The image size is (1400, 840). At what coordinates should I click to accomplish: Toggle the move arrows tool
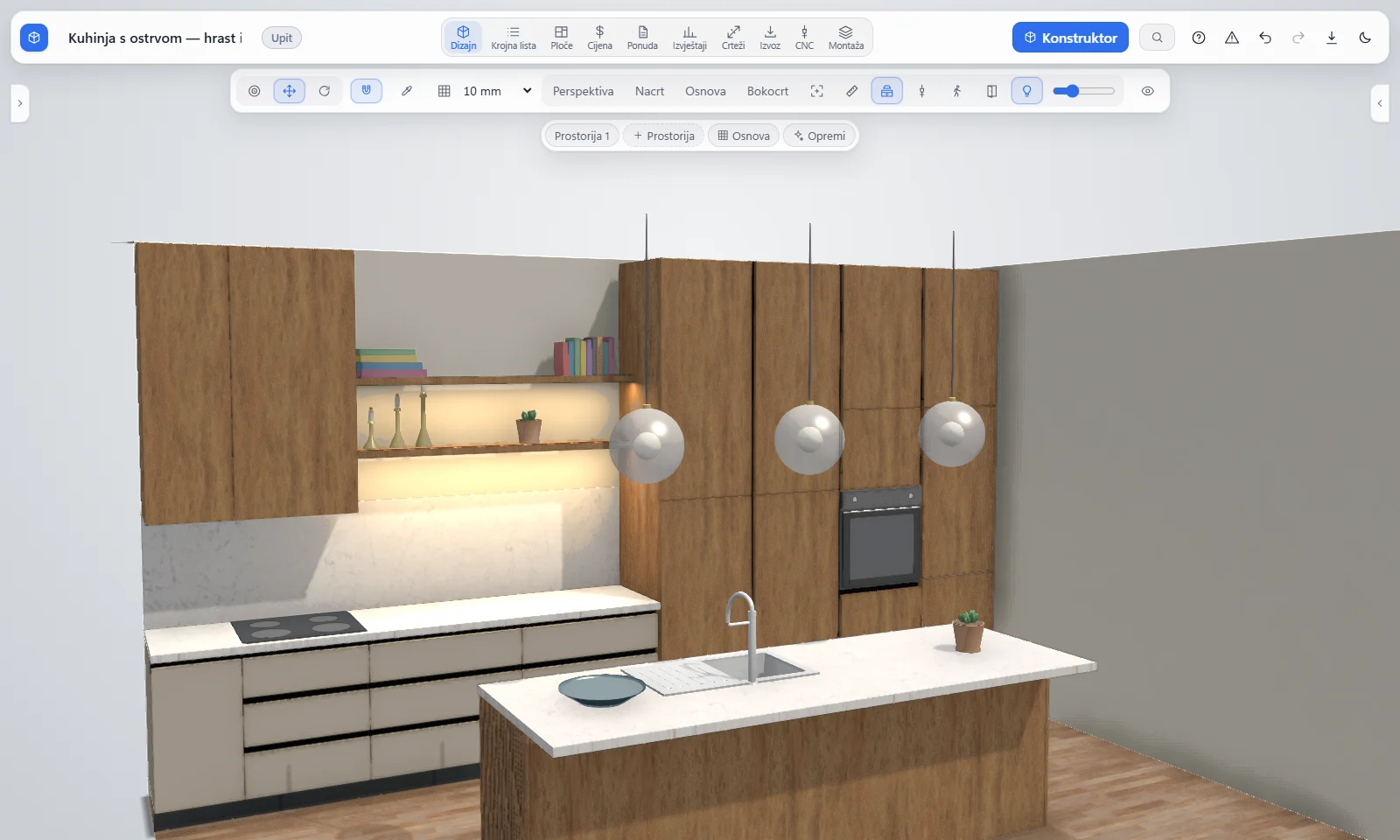[x=290, y=91]
